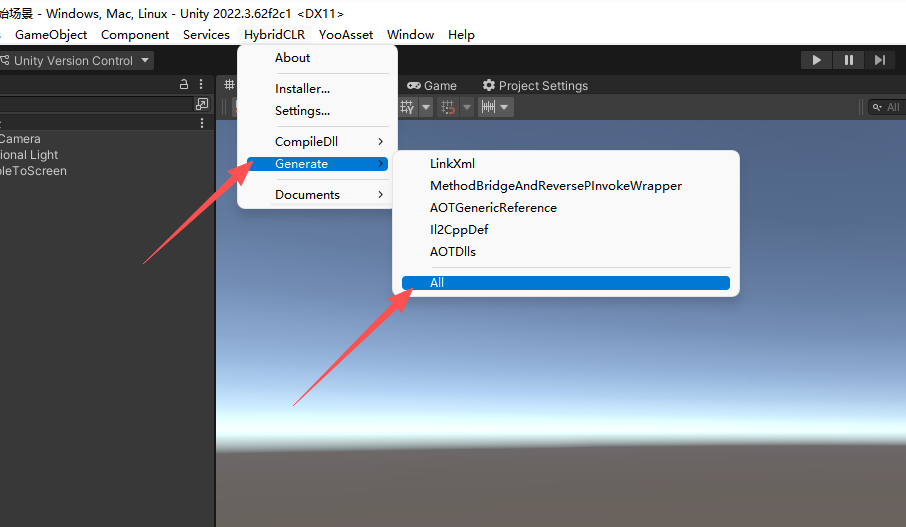Screen dimensions: 906x527
Task: Open the Services menu
Action: click(x=206, y=35)
